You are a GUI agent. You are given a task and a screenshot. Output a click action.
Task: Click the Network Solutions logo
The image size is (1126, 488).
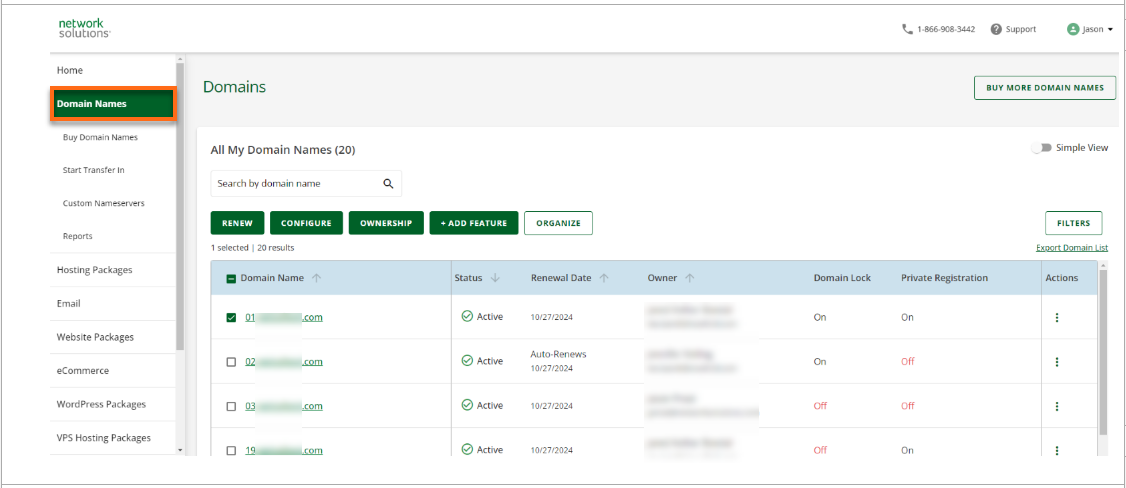(x=84, y=28)
